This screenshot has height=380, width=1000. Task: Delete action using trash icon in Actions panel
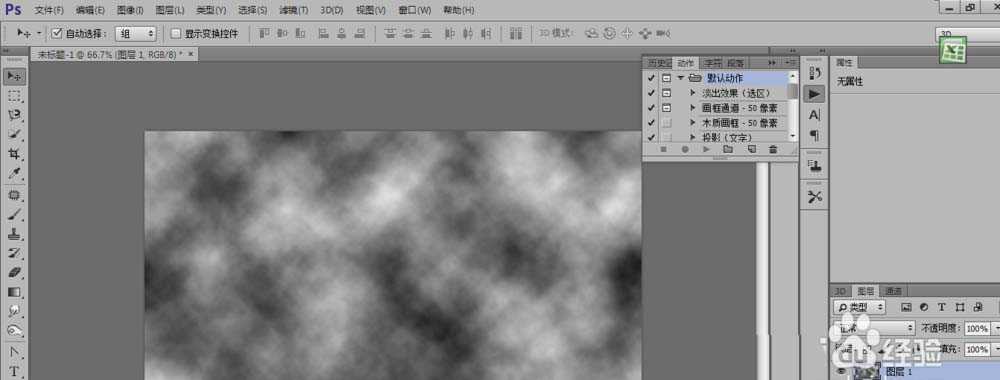773,149
